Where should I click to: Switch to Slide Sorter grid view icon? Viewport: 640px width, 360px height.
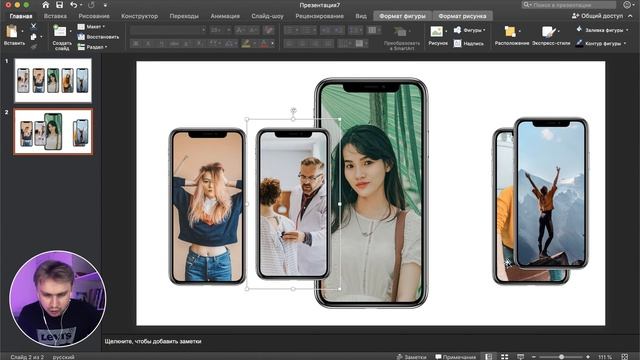pos(504,357)
